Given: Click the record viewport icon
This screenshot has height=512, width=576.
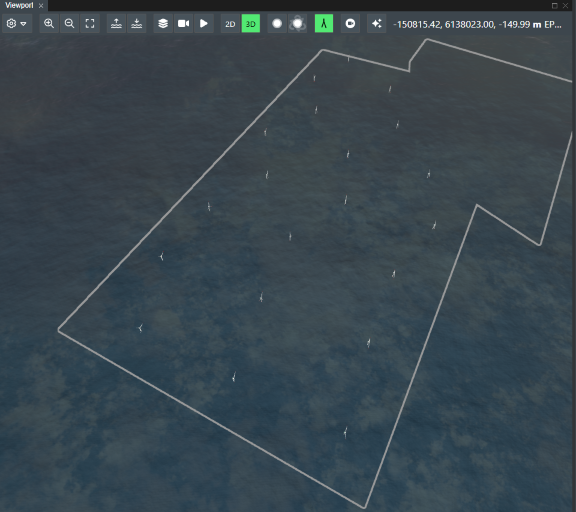Looking at the screenshot, I should pos(350,24).
